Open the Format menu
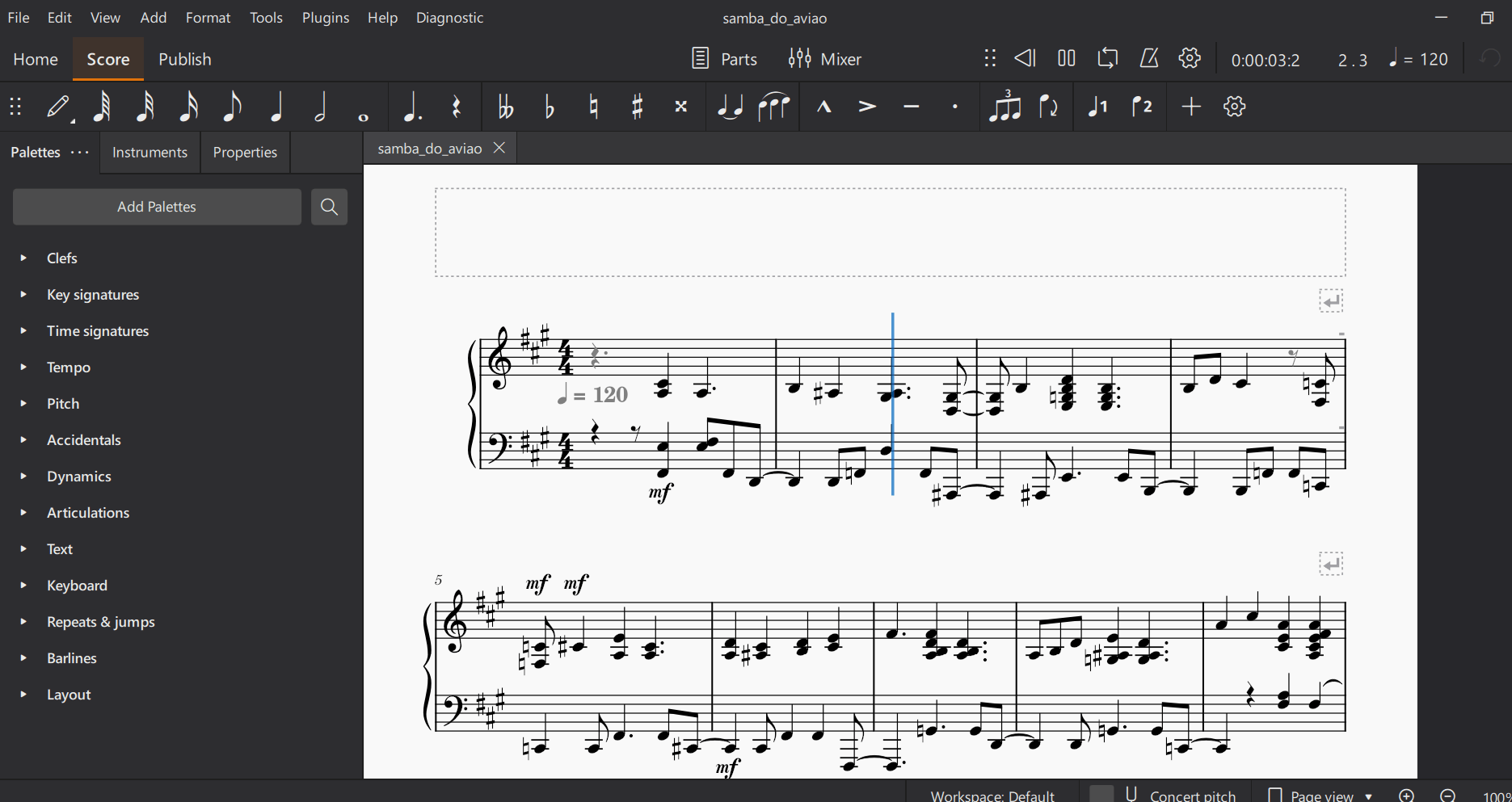The image size is (1512, 802). (x=208, y=18)
